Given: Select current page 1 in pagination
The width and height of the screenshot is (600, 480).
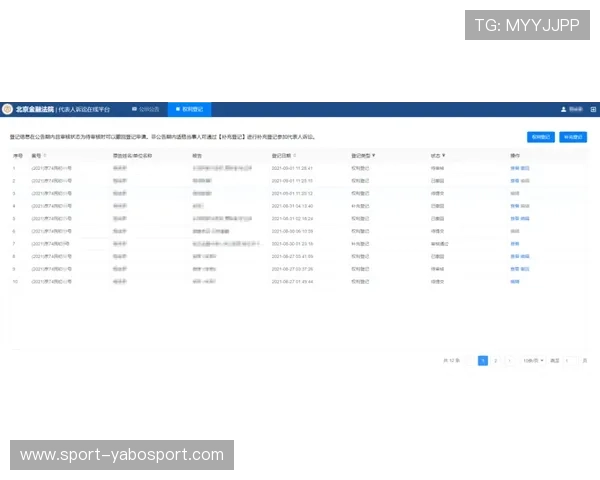Looking at the screenshot, I should click(483, 359).
